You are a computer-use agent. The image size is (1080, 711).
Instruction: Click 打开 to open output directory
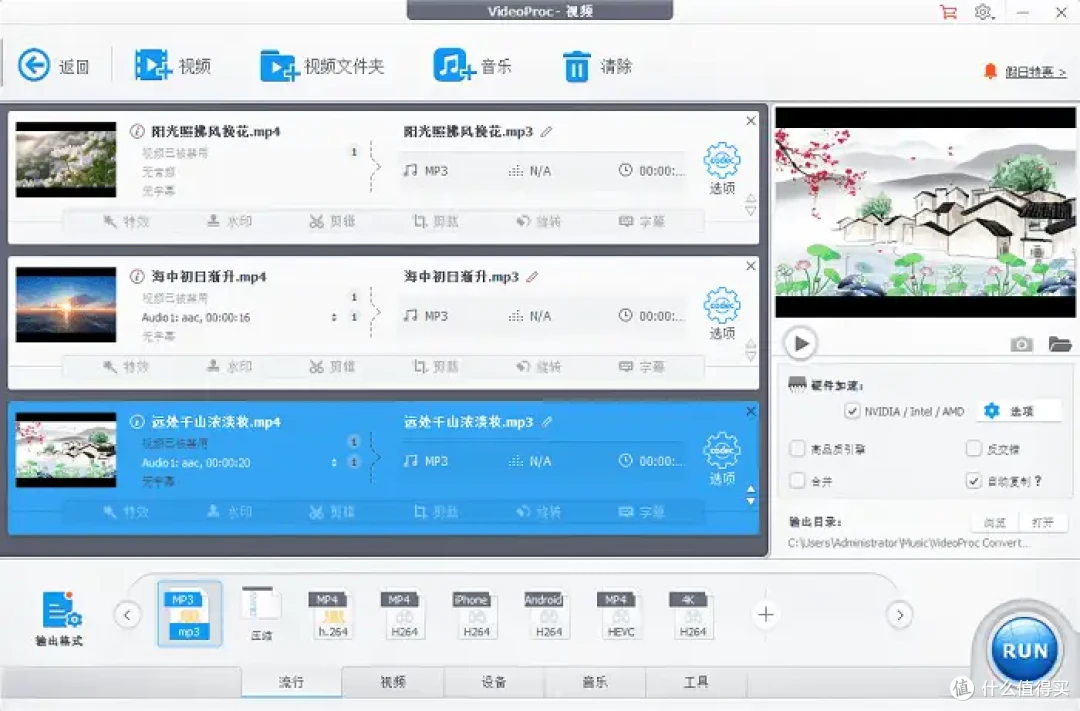point(1043,523)
